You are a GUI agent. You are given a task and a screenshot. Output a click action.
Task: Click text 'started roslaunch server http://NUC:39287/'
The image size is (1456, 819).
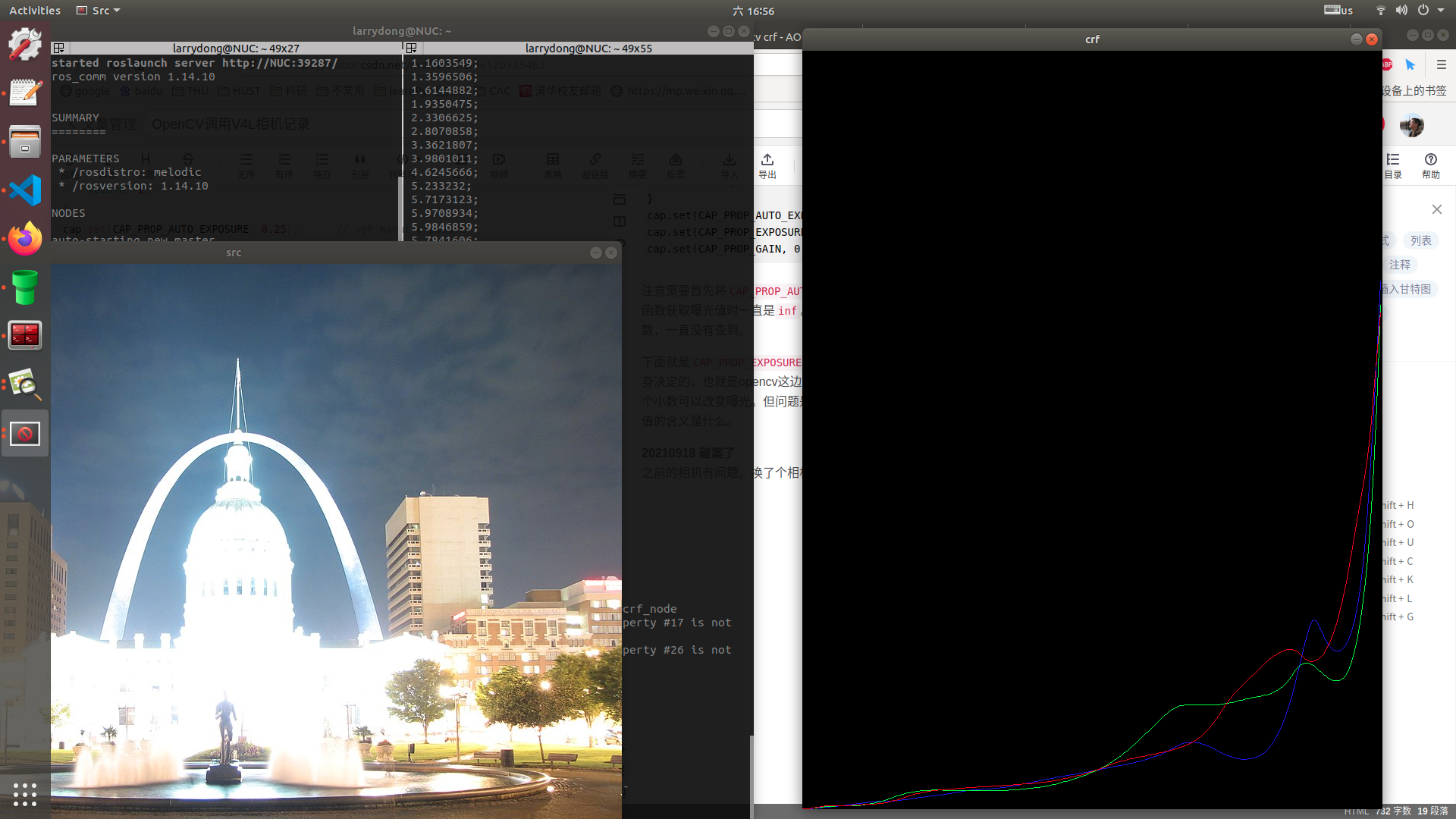(x=195, y=63)
